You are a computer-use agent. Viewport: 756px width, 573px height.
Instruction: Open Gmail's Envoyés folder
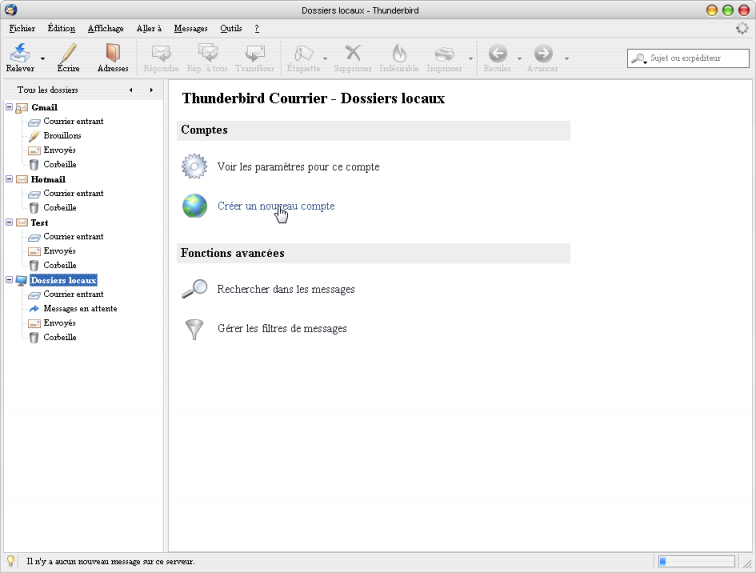[x=59, y=150]
